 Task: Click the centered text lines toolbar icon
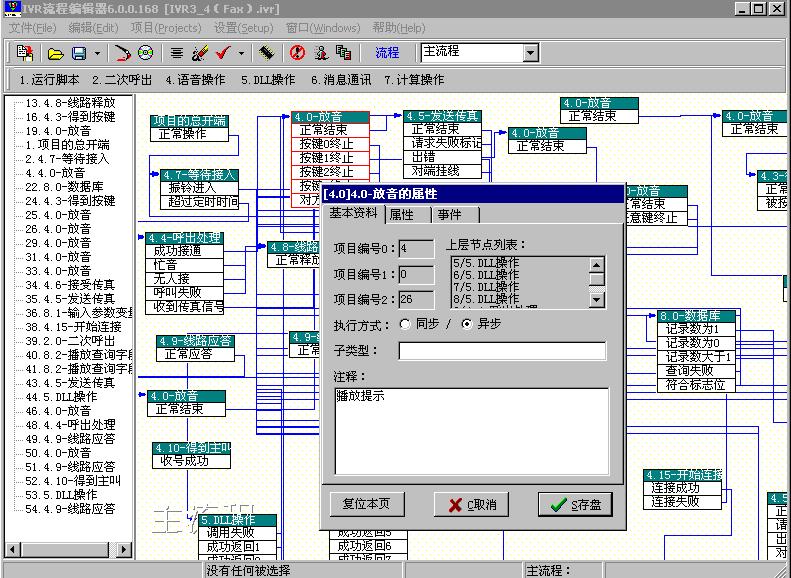[x=177, y=52]
